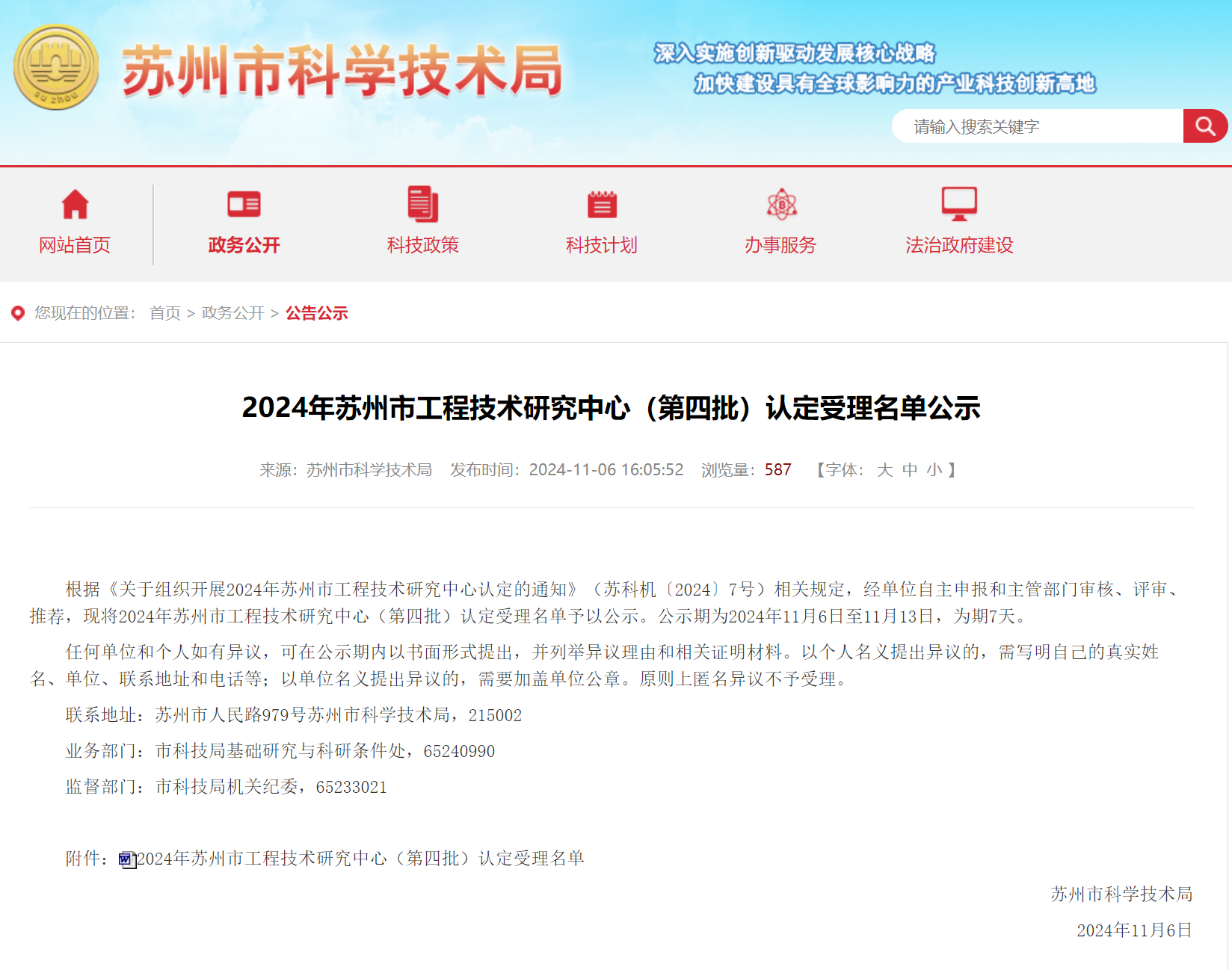Click the 法治政府建设 monitor icon
1232x970 pixels.
point(959,204)
